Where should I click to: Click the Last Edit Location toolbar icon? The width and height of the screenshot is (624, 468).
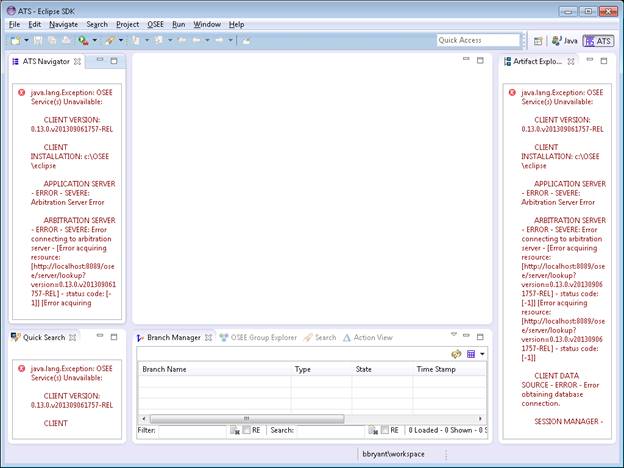coord(182,40)
